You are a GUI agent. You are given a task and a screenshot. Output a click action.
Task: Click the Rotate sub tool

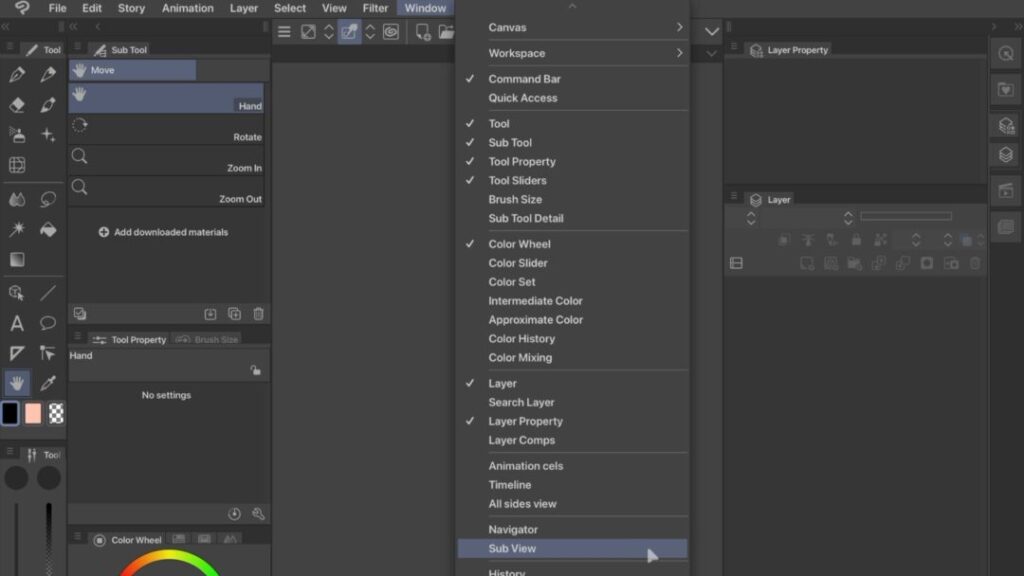pyautogui.click(x=166, y=129)
